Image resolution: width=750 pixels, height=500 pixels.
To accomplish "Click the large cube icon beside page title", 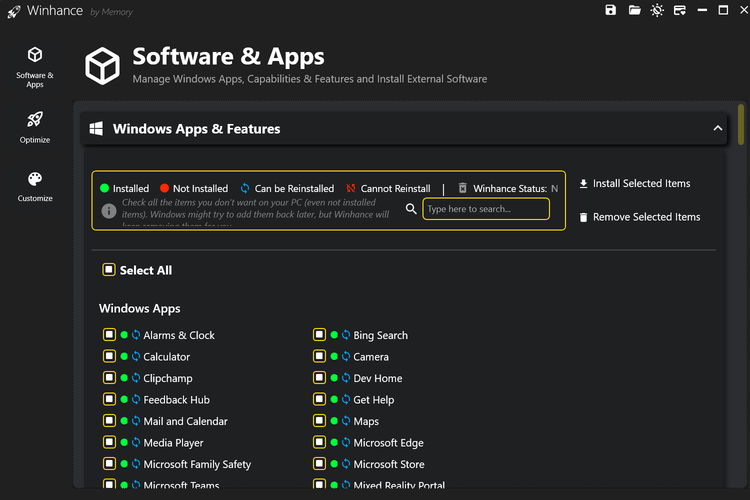I will pyautogui.click(x=102, y=66).
